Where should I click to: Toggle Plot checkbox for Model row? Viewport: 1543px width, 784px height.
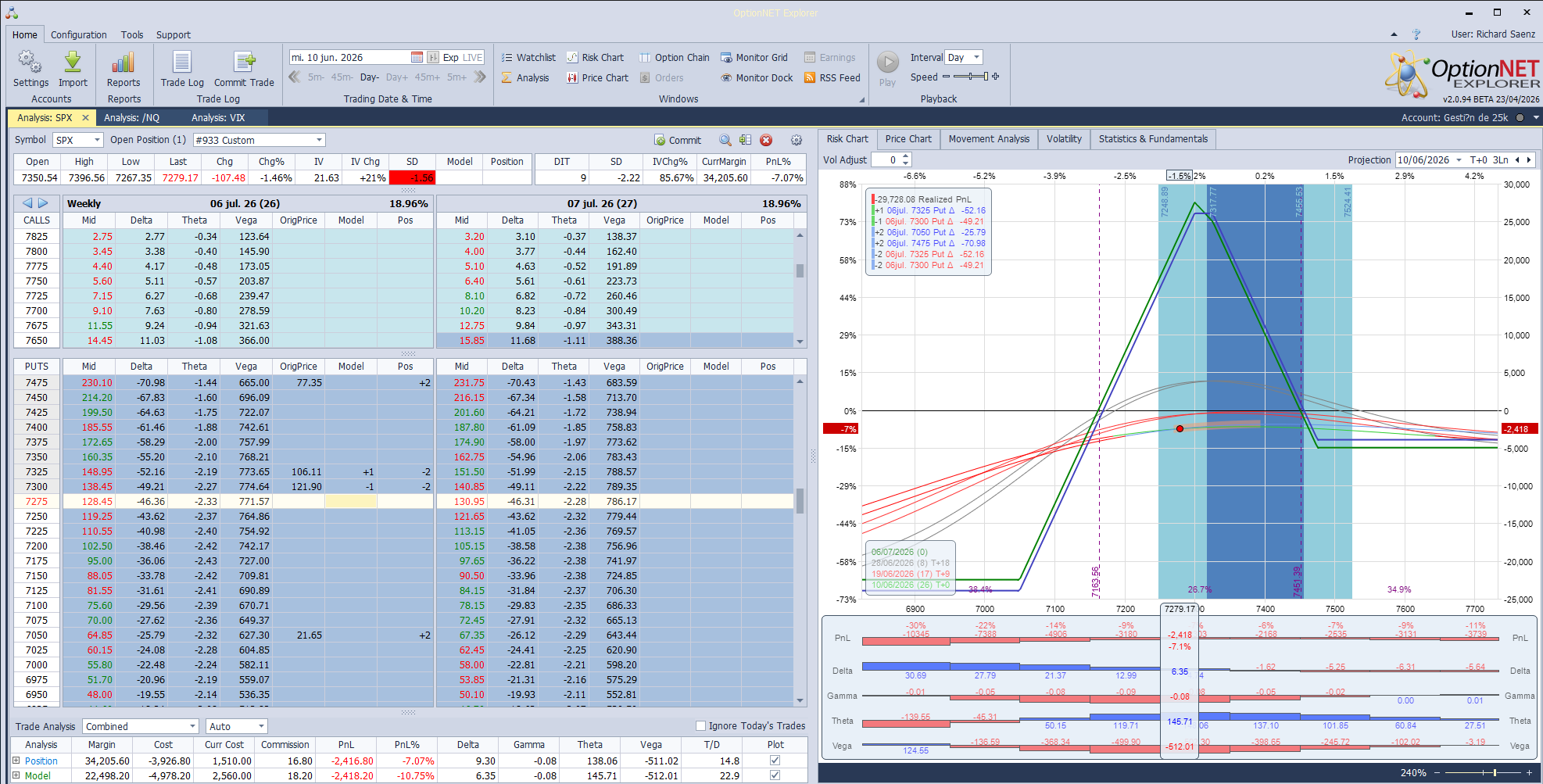click(x=775, y=775)
